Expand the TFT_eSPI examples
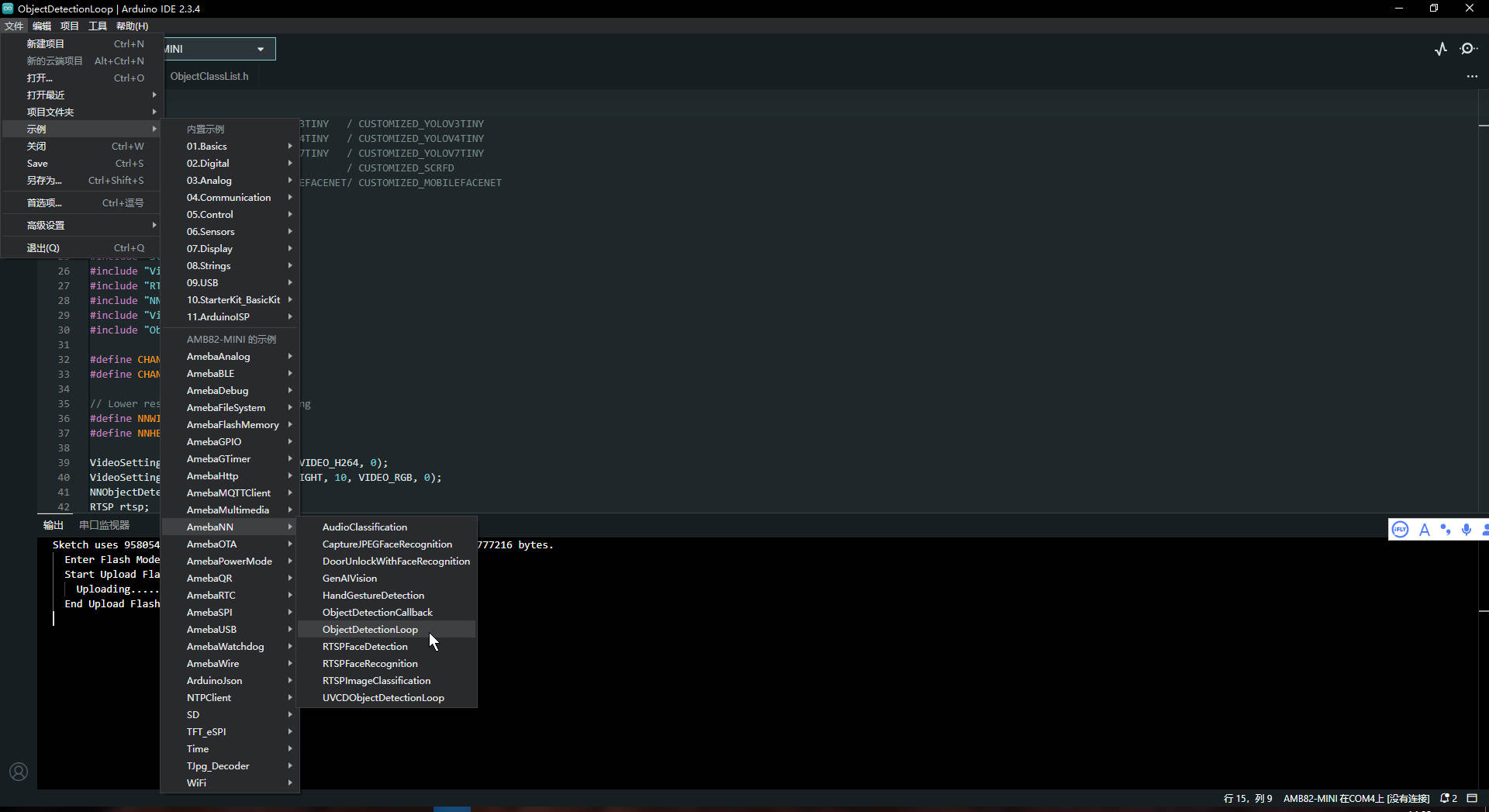The width and height of the screenshot is (1489, 812). pos(230,731)
